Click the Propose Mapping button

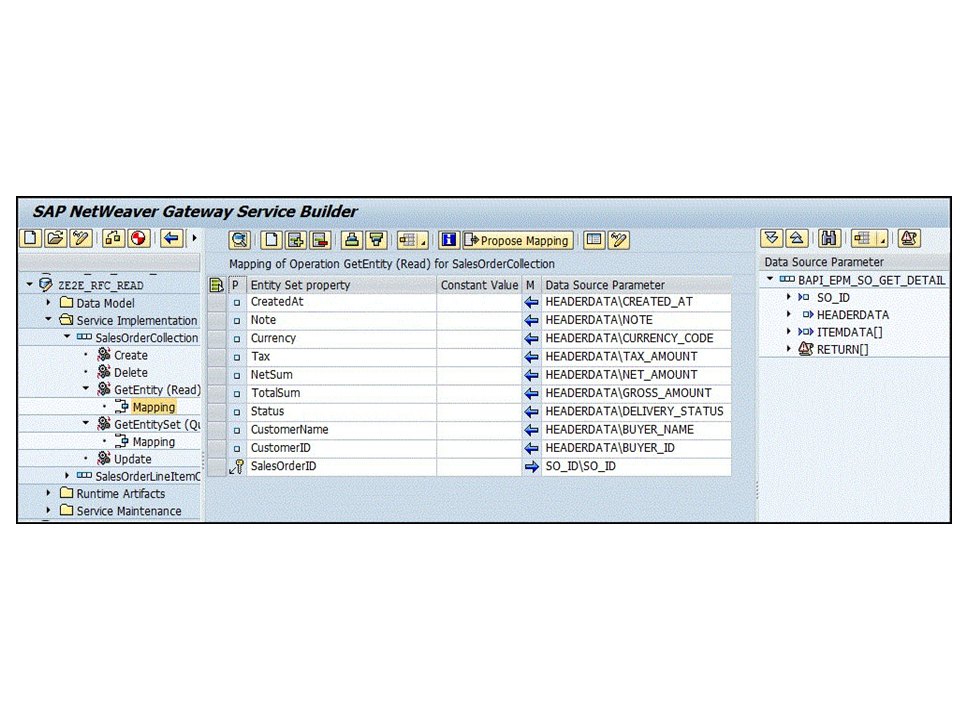pos(518,240)
